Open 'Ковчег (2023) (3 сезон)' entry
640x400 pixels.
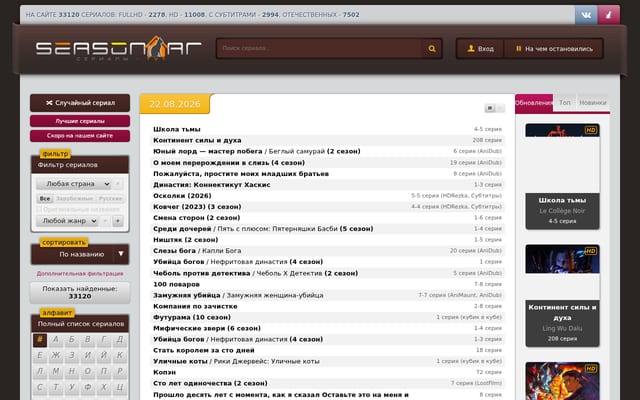point(197,207)
